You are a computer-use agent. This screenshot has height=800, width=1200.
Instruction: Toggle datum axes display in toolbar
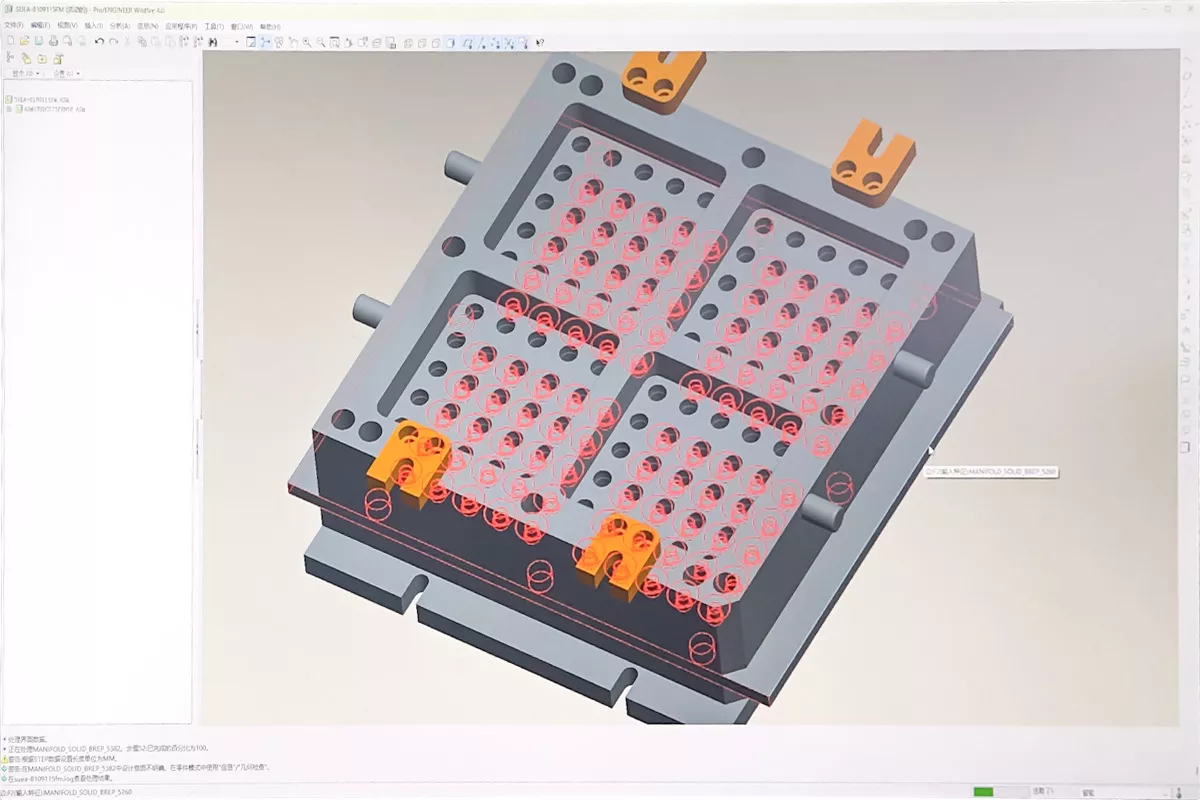[x=482, y=42]
